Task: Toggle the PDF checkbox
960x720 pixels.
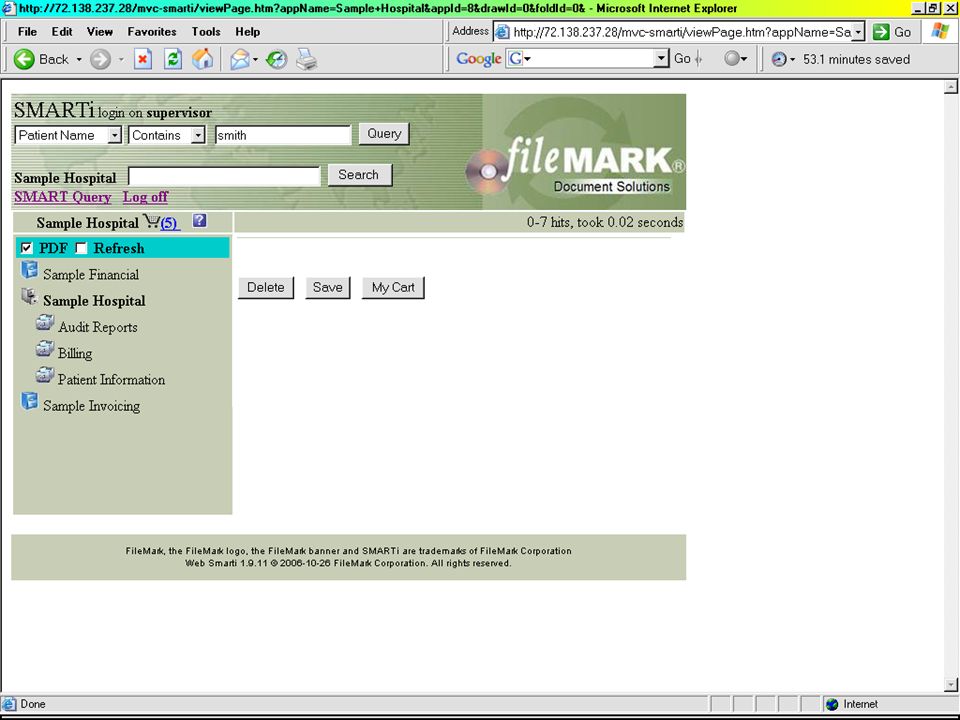Action: click(x=26, y=248)
